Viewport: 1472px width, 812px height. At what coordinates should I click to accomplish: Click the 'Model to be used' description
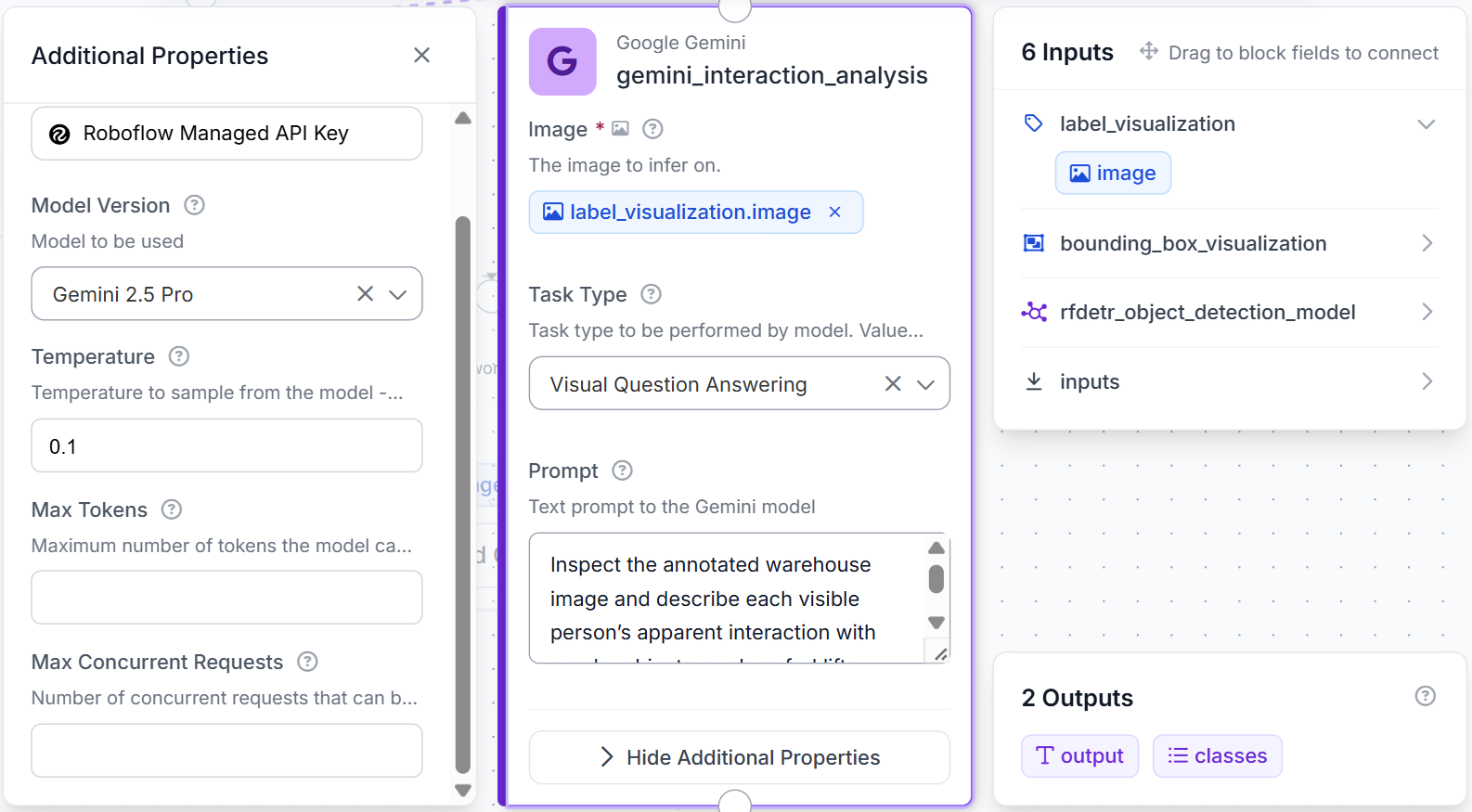pyautogui.click(x=108, y=241)
